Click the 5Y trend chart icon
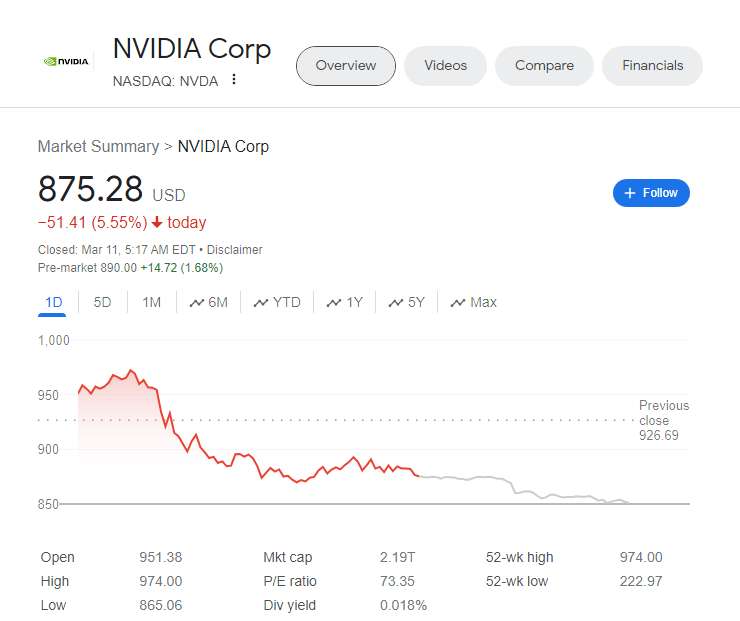The height and width of the screenshot is (621, 740). coord(396,303)
